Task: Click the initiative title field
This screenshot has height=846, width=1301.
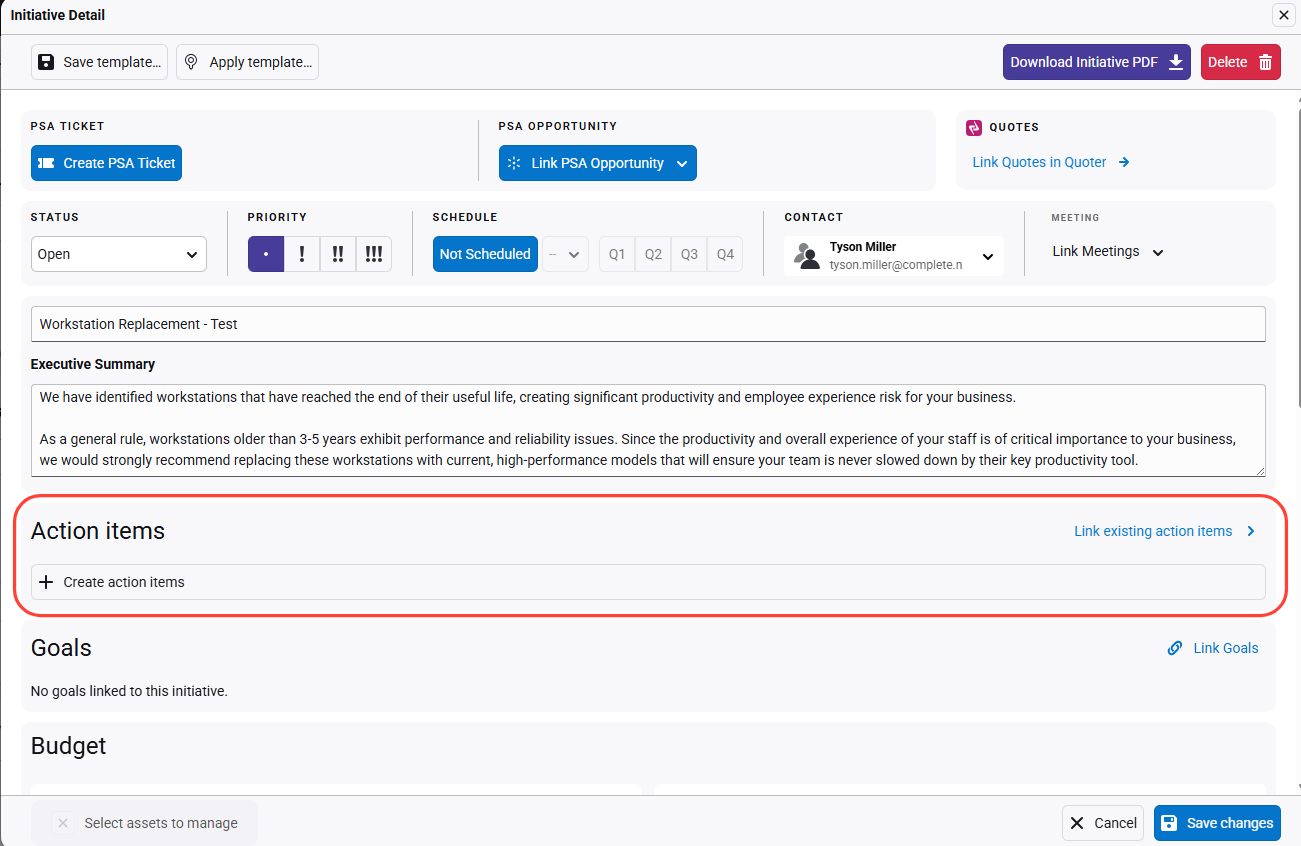Action: coord(648,324)
